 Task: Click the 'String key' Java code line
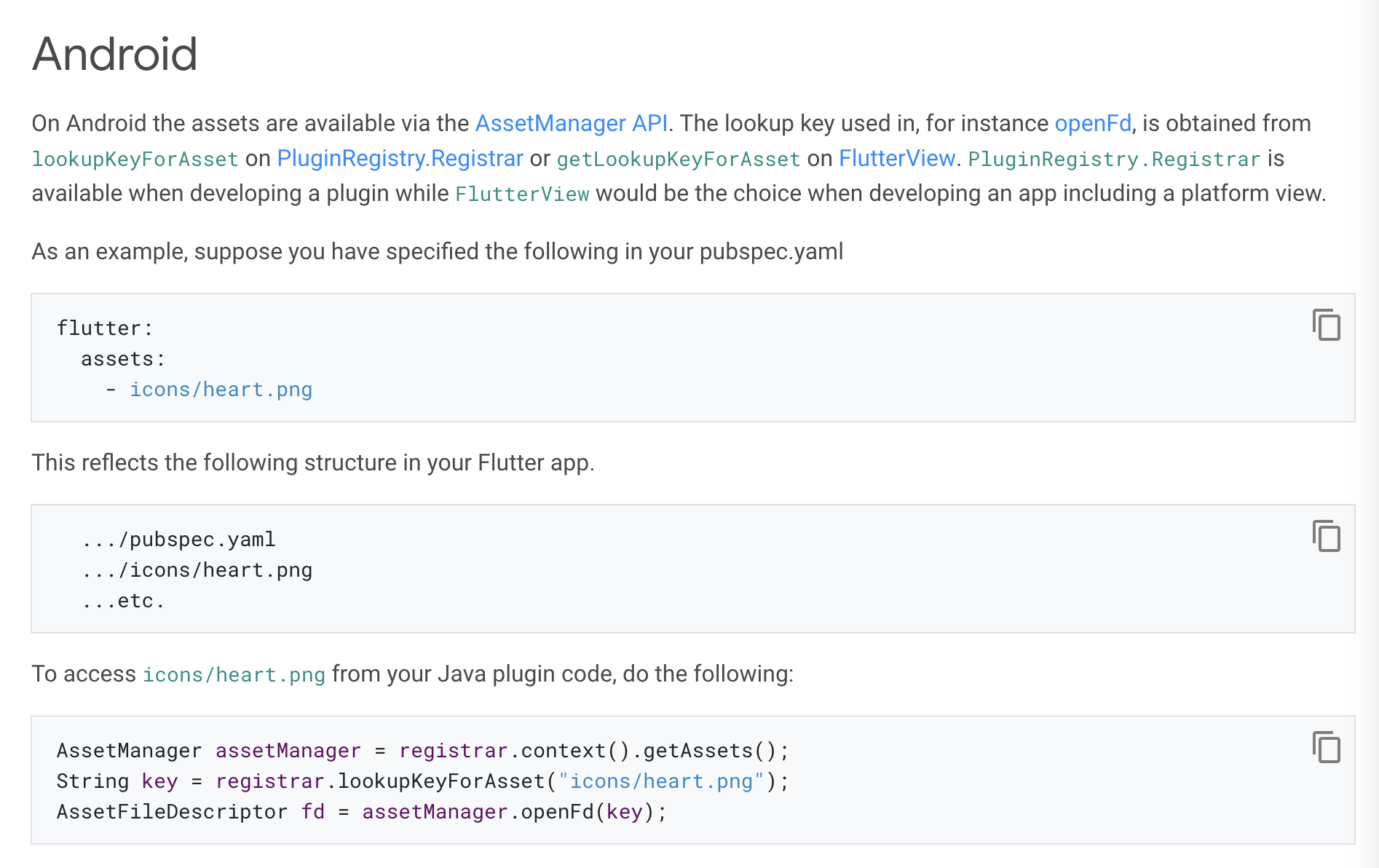point(422,781)
